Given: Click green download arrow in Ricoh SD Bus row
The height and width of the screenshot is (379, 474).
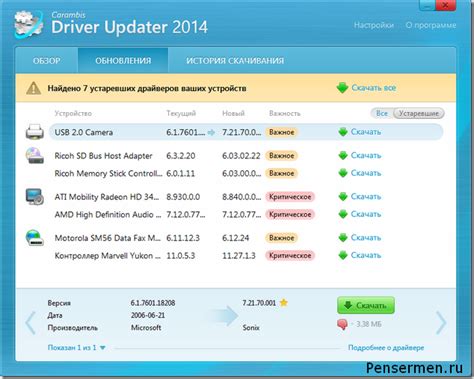Looking at the screenshot, I should [343, 156].
